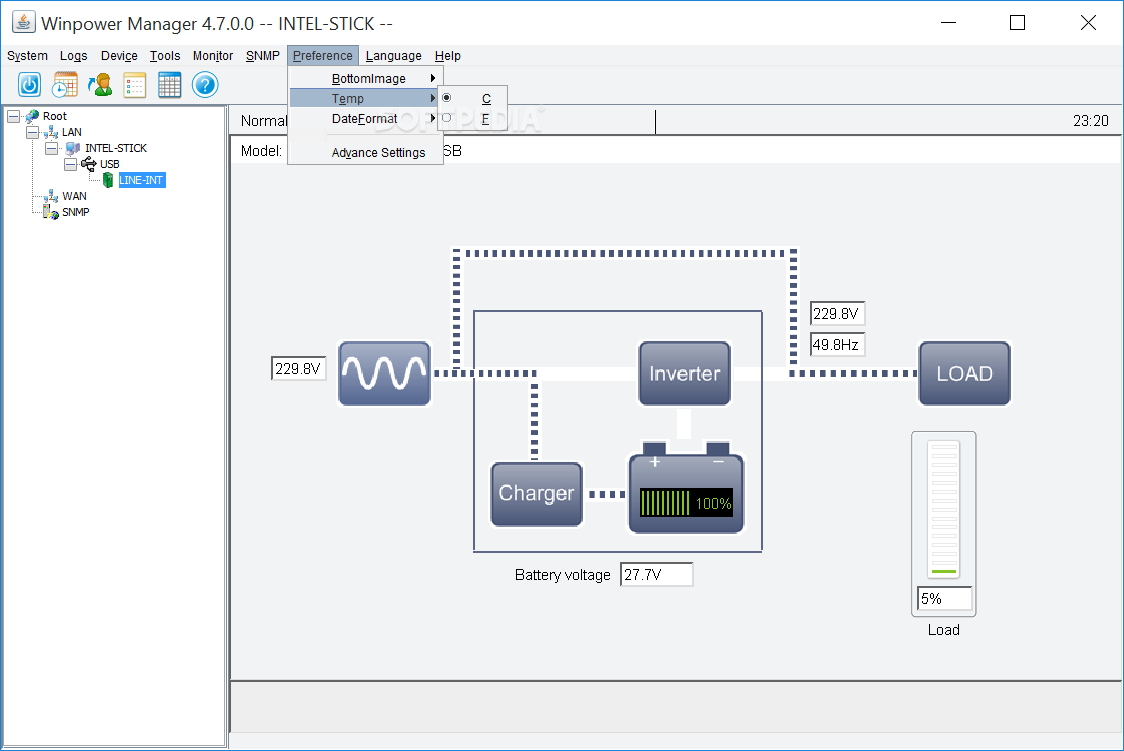Click the output voltage 229.8V field
This screenshot has height=751, width=1124.
(837, 314)
